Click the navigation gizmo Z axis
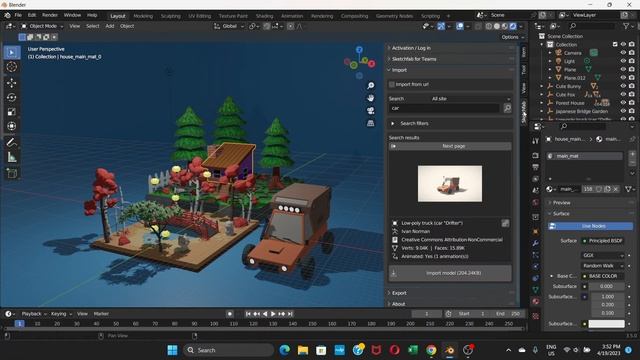Screen dimensions: 640x360 [x=359, y=50]
